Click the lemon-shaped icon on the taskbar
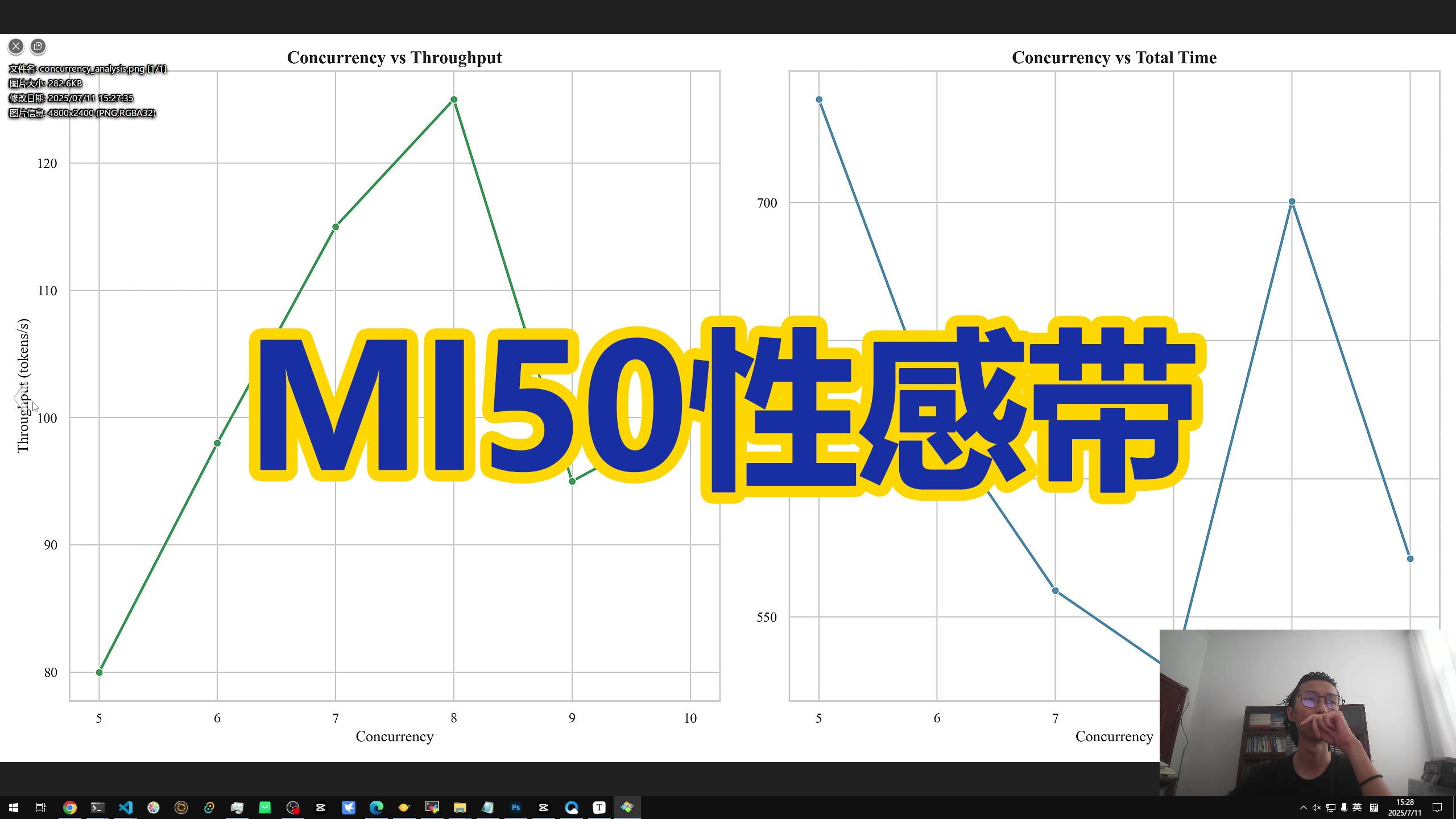This screenshot has width=1456, height=819. [x=404, y=806]
